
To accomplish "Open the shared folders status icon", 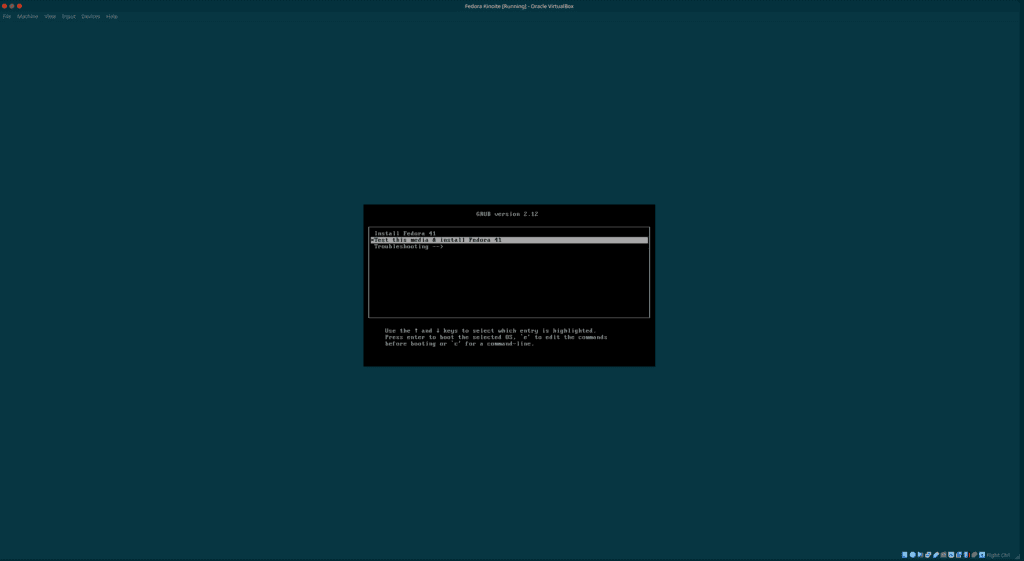I will 943,555.
